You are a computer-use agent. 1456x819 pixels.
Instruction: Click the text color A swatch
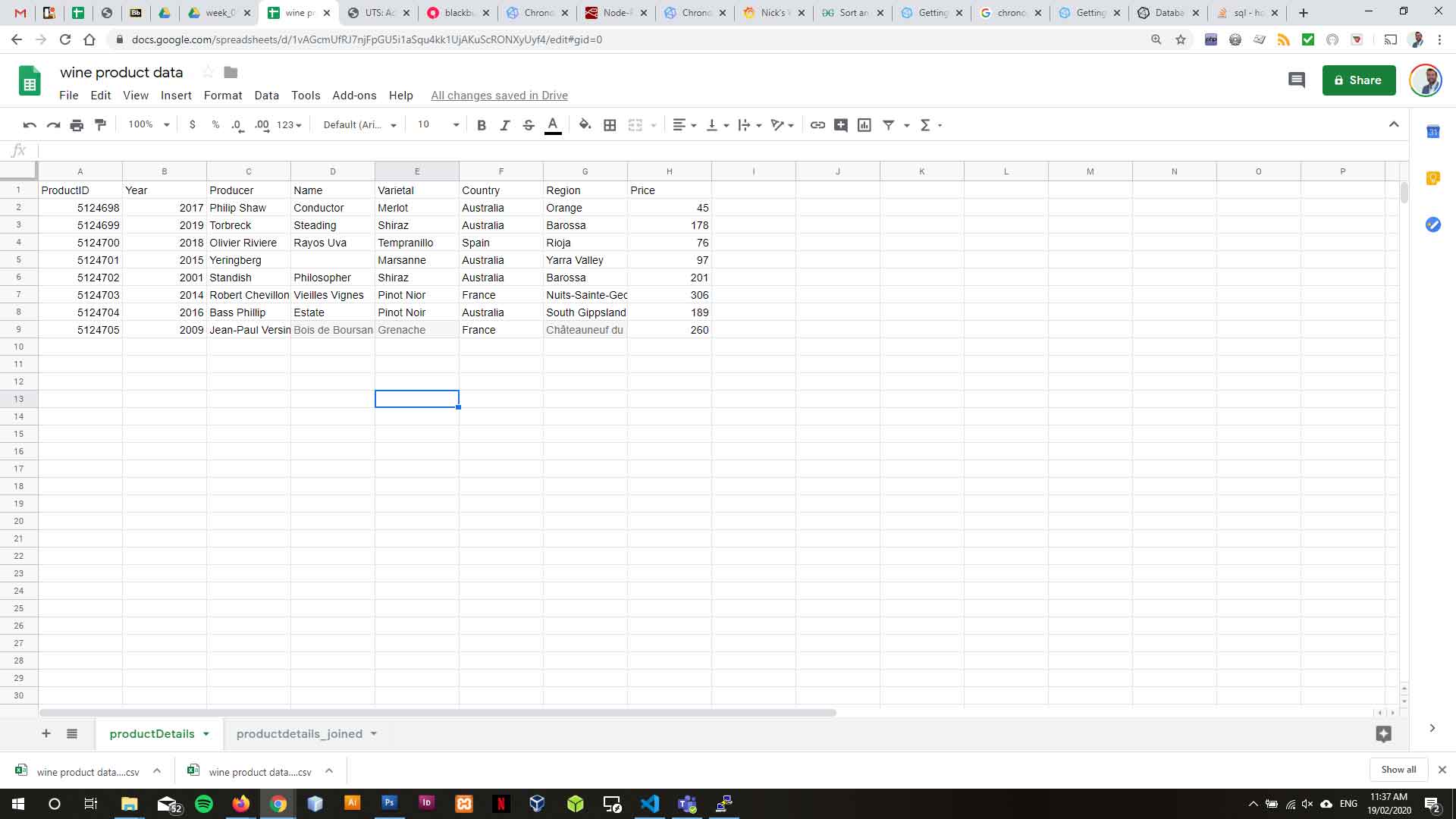point(553,125)
